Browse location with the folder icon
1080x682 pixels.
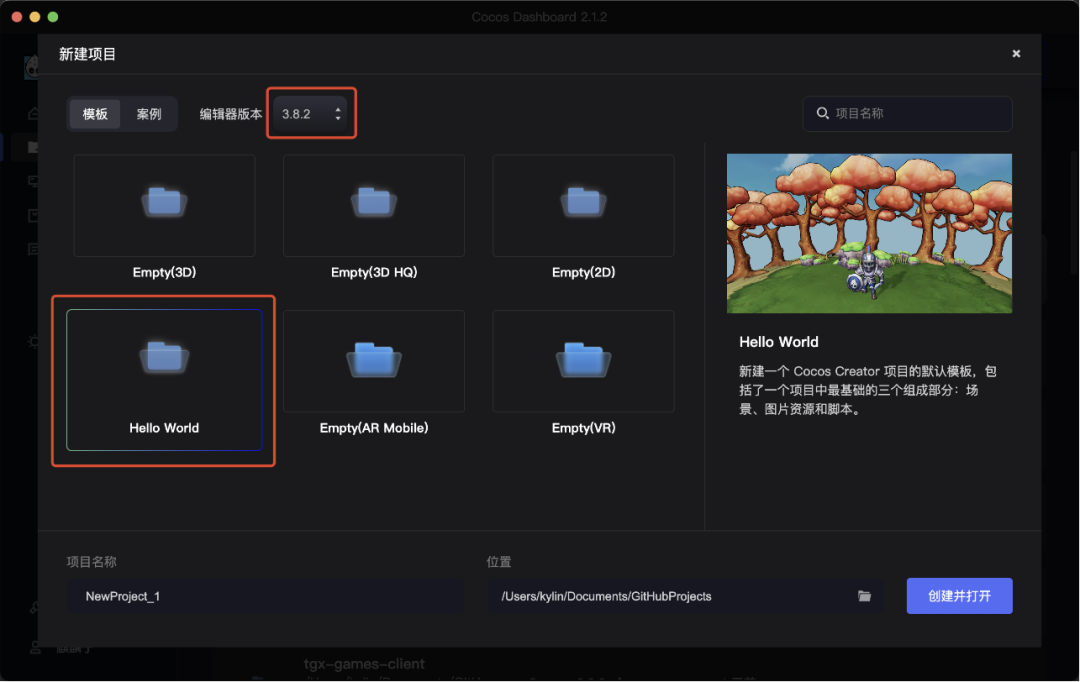[x=864, y=596]
